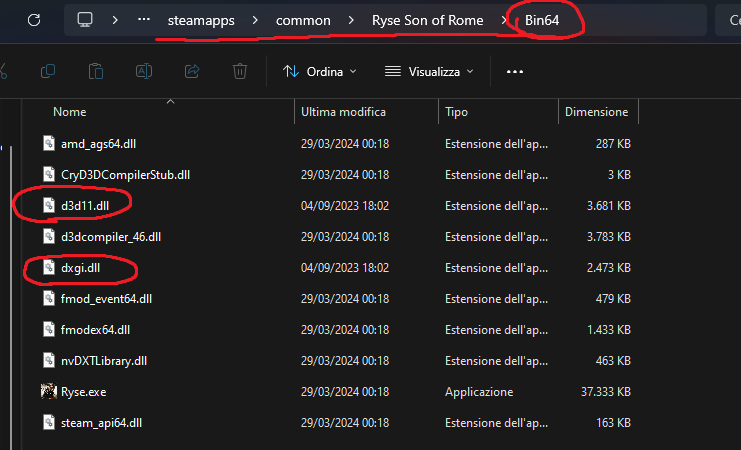Click the Copy icon in toolbar
Viewport: 741px width, 450px height.
coord(48,71)
